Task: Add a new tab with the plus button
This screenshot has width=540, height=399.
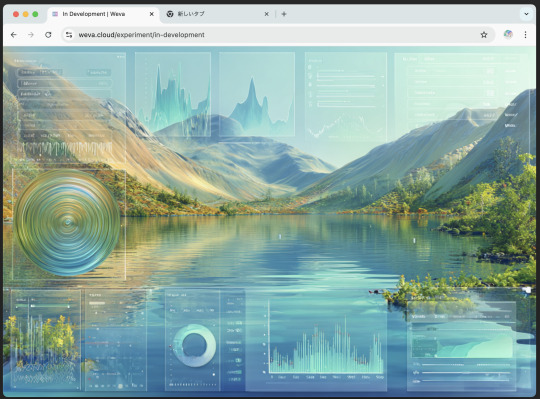Action: point(284,14)
